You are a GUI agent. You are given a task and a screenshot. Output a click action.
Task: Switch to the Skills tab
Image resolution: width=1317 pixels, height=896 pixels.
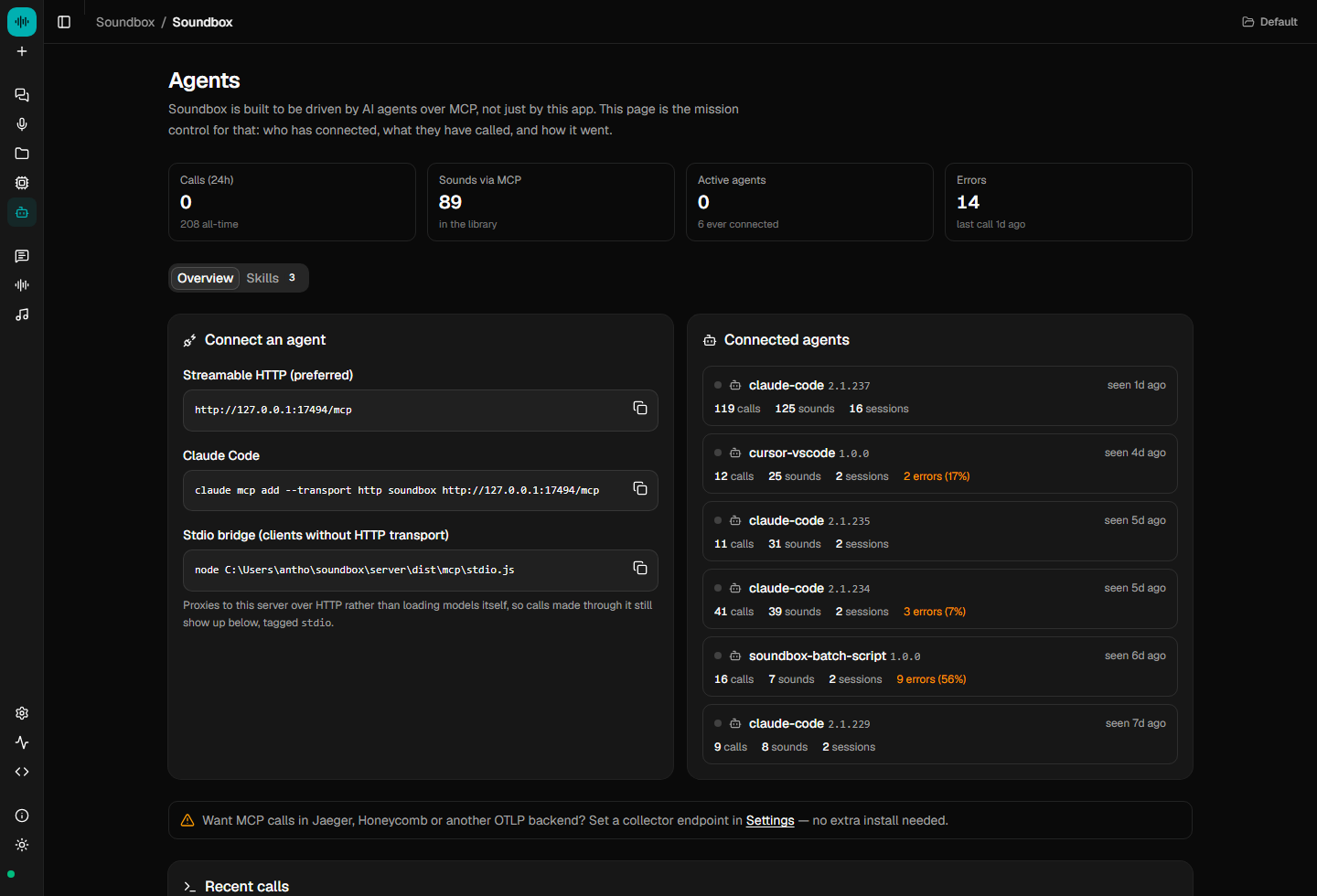[x=271, y=278]
